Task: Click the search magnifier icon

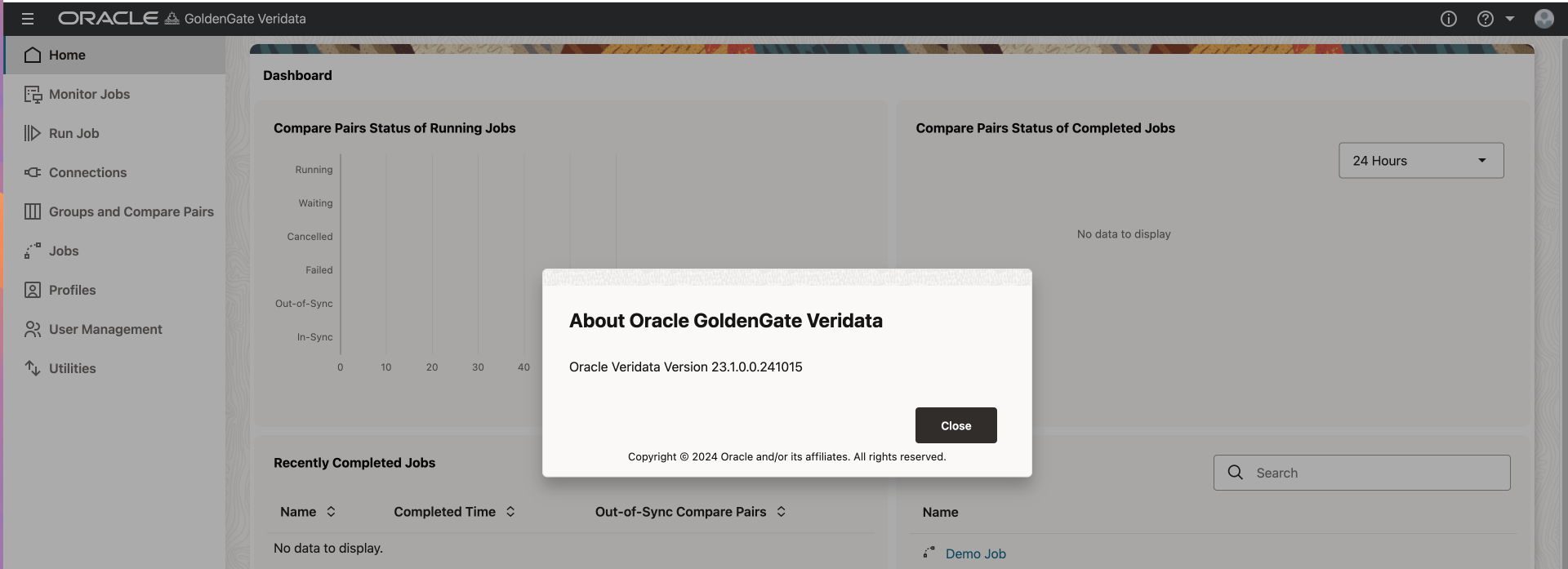Action: tap(1236, 473)
